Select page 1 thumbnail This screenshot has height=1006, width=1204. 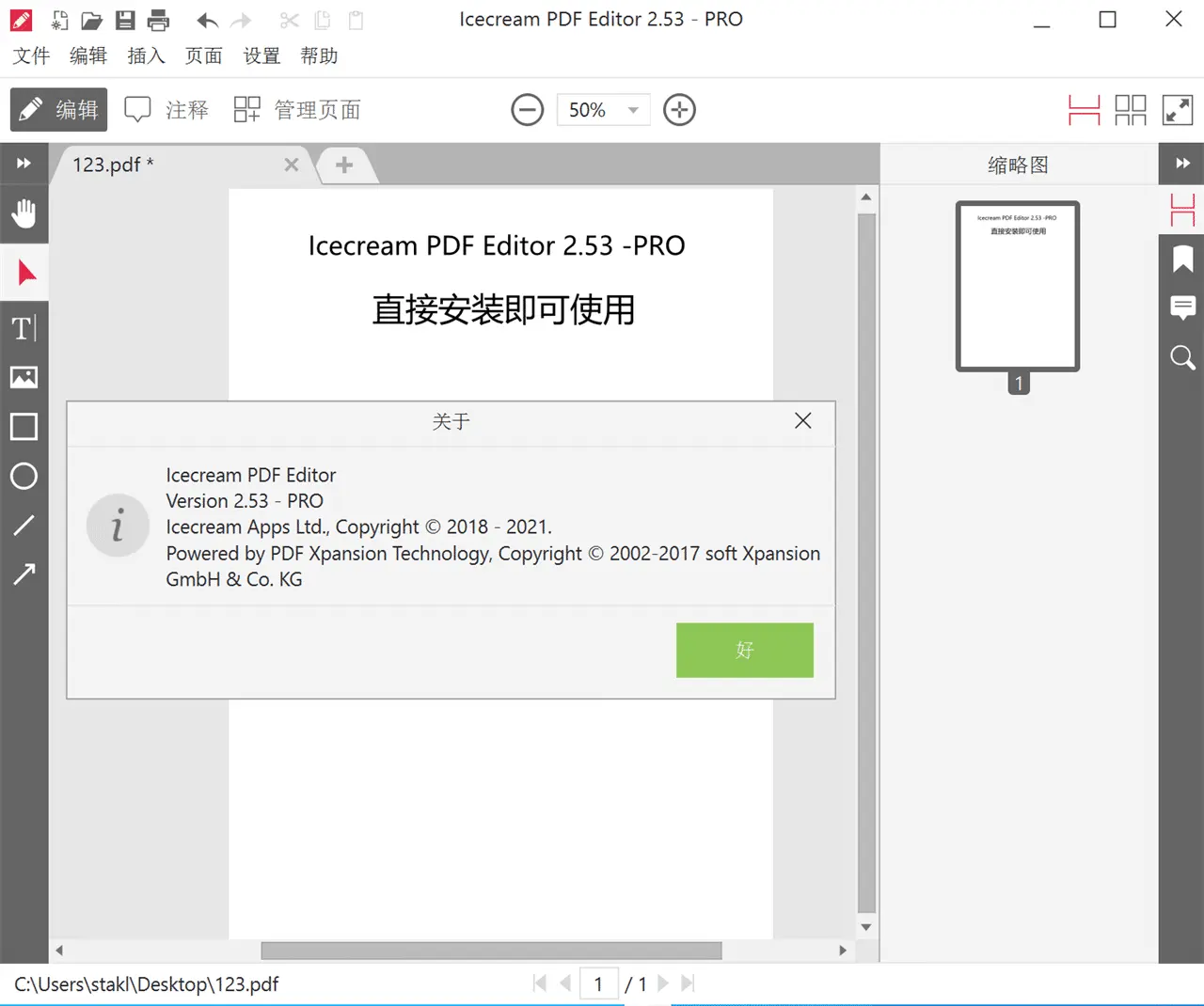[1018, 287]
